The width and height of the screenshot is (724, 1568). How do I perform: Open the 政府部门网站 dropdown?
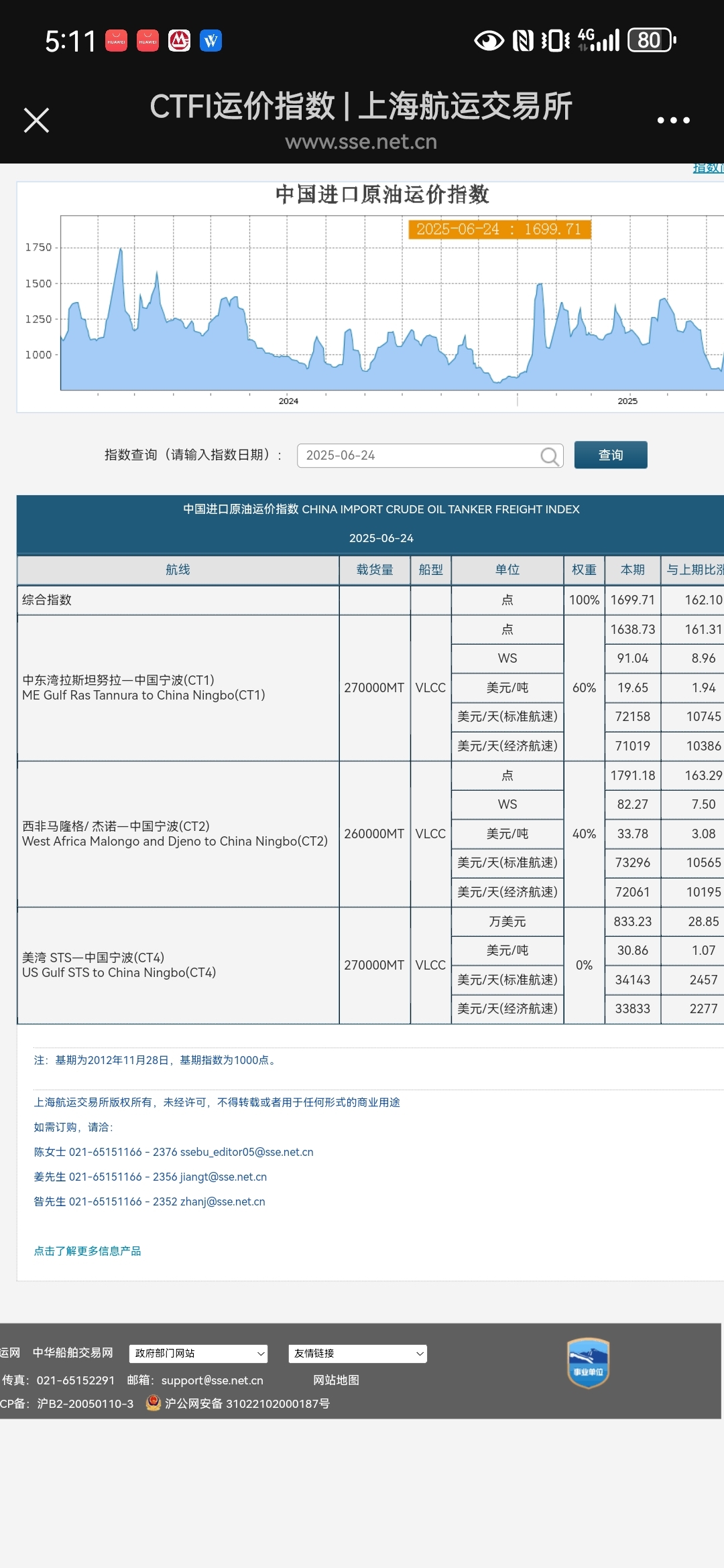(198, 1354)
